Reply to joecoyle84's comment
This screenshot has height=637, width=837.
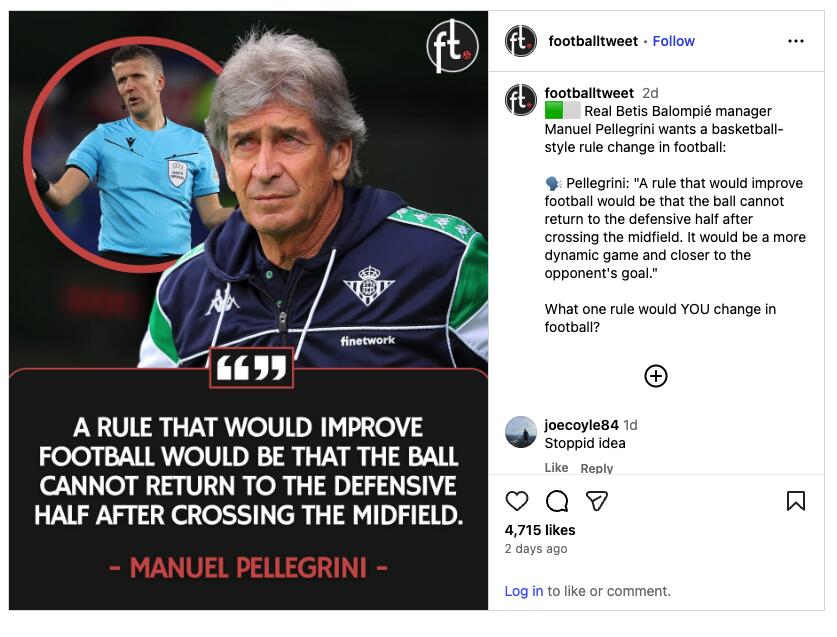point(596,468)
